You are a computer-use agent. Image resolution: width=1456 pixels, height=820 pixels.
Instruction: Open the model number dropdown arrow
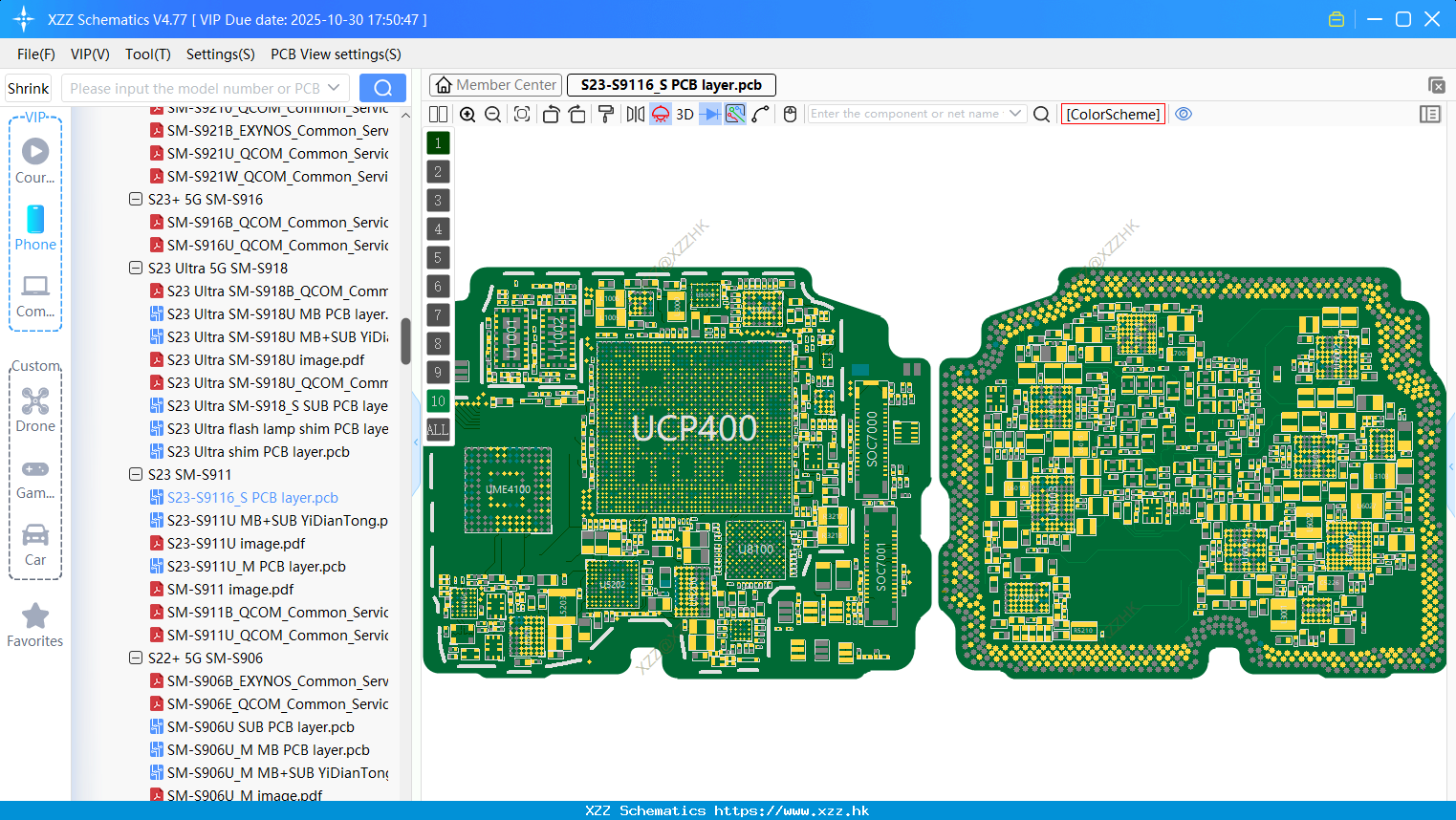click(334, 88)
